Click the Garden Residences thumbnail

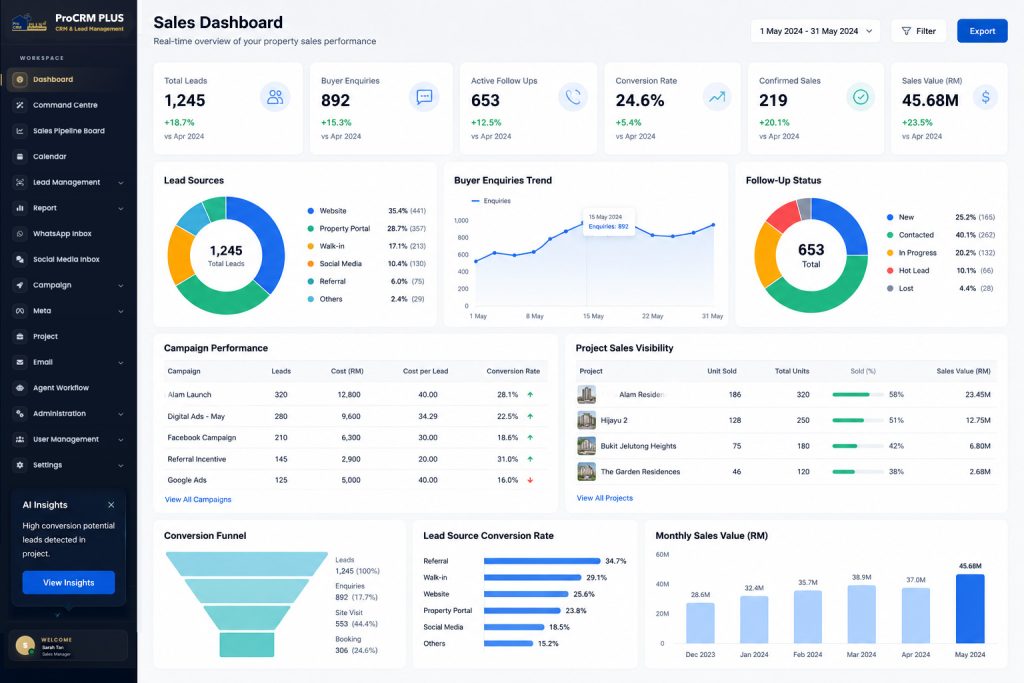586,471
